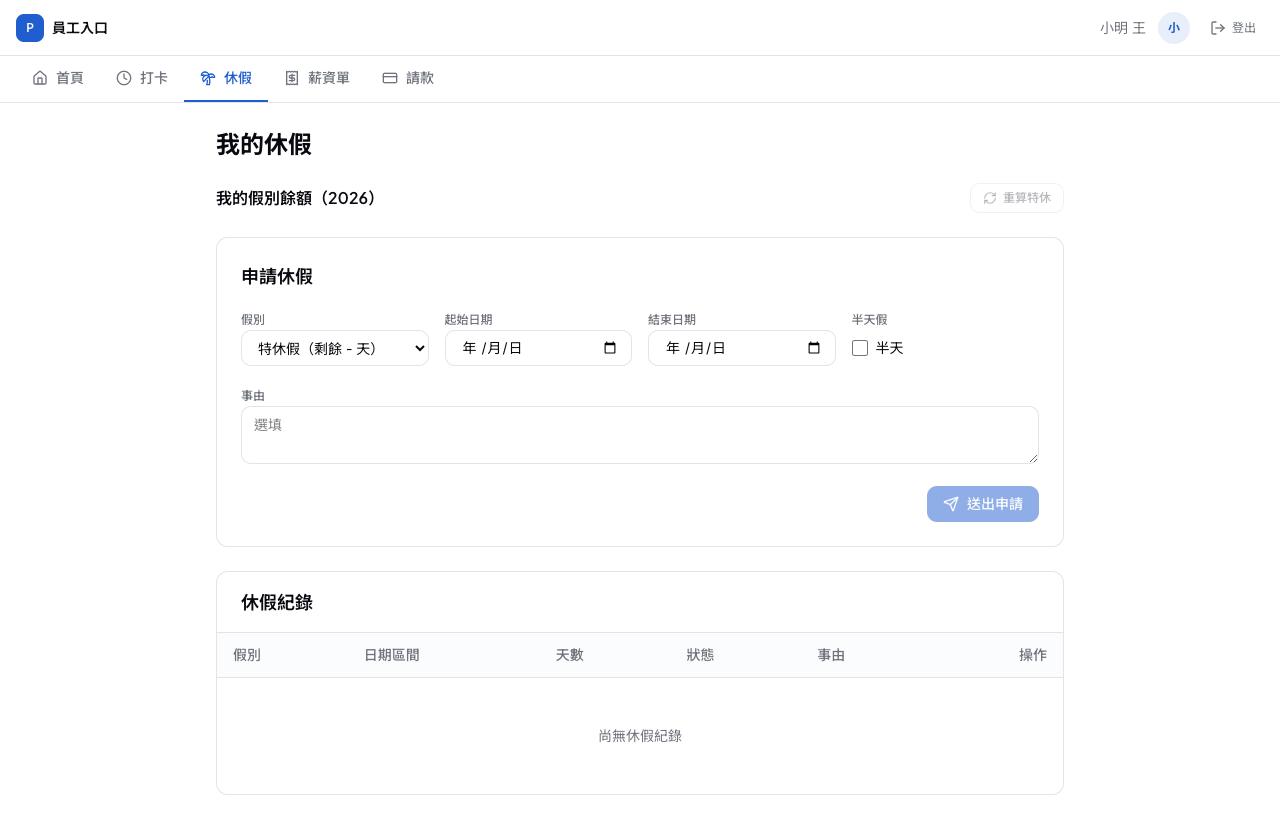Click the send icon inside 送出申請 button

pos(951,504)
